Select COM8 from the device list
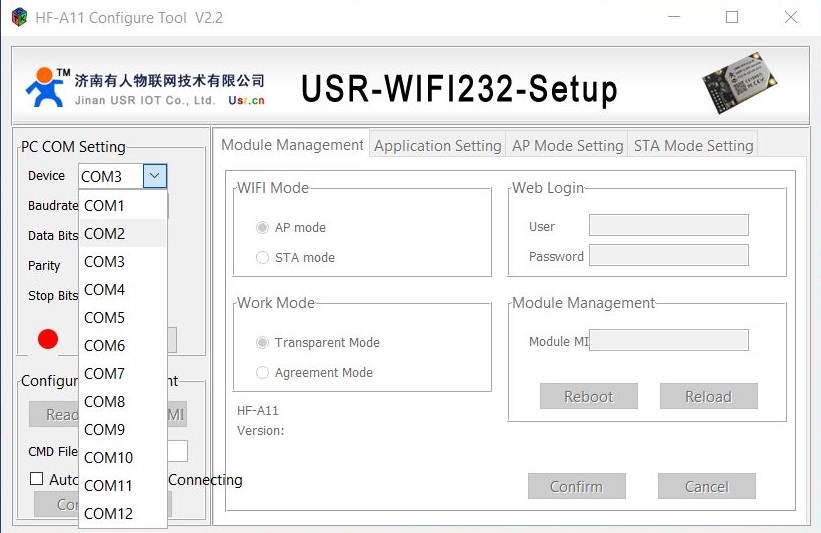 tap(123, 402)
